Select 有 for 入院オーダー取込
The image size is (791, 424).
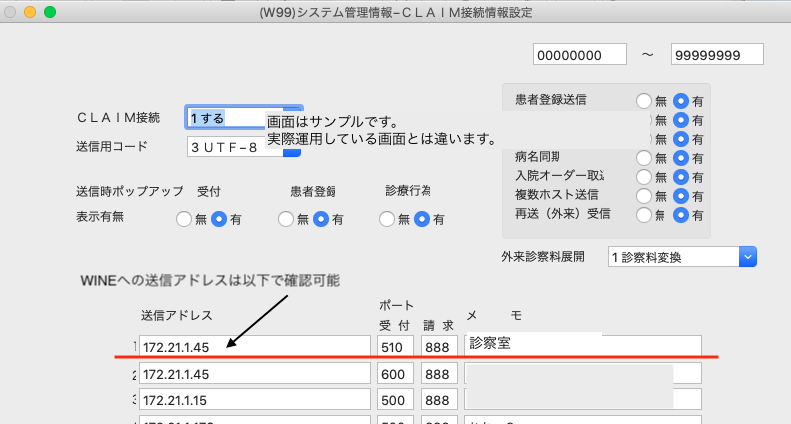click(681, 177)
